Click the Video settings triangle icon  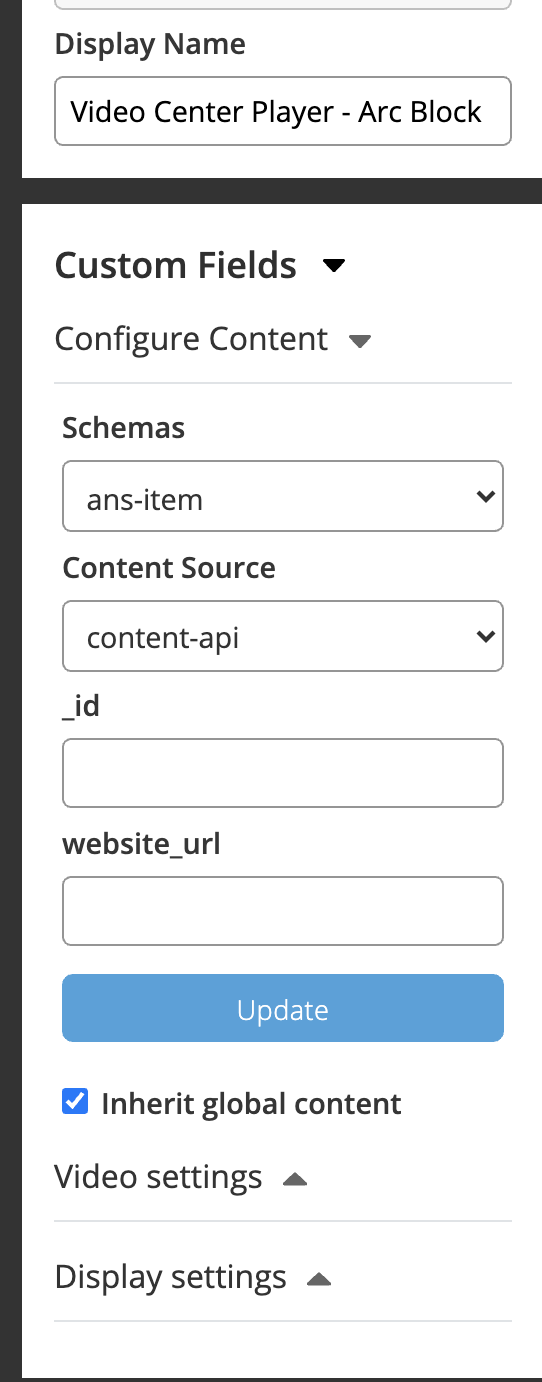(x=295, y=1179)
